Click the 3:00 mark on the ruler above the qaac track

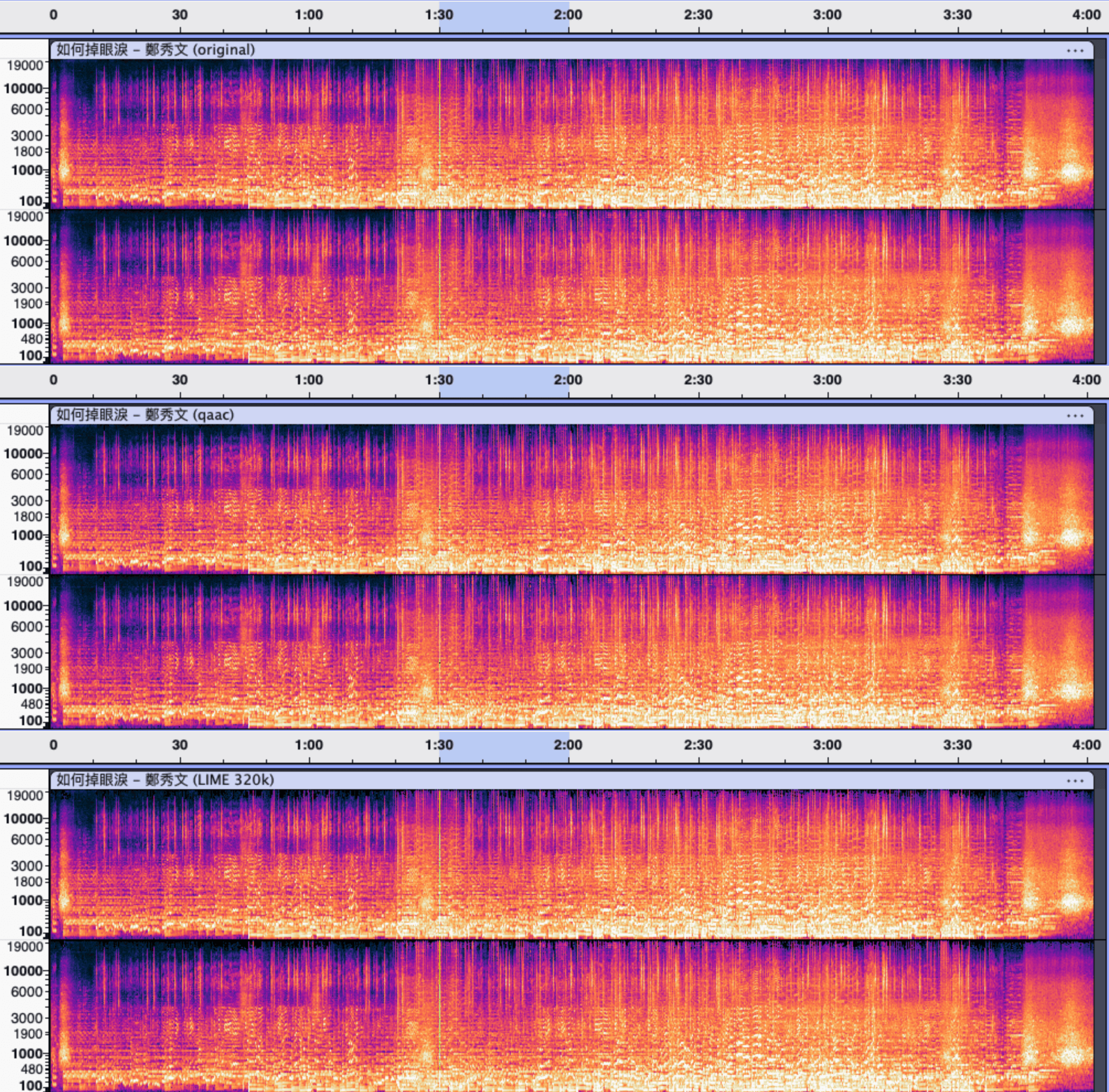coord(827,379)
